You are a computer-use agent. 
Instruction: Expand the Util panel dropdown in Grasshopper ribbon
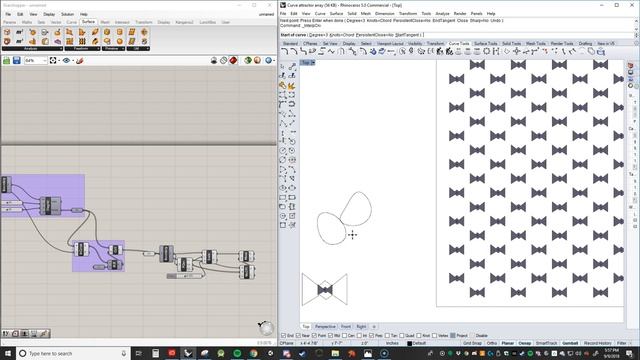[147, 49]
